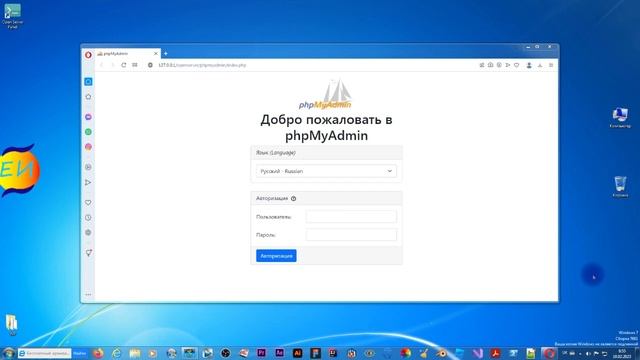Click the Opera menu logo button

[88, 54]
